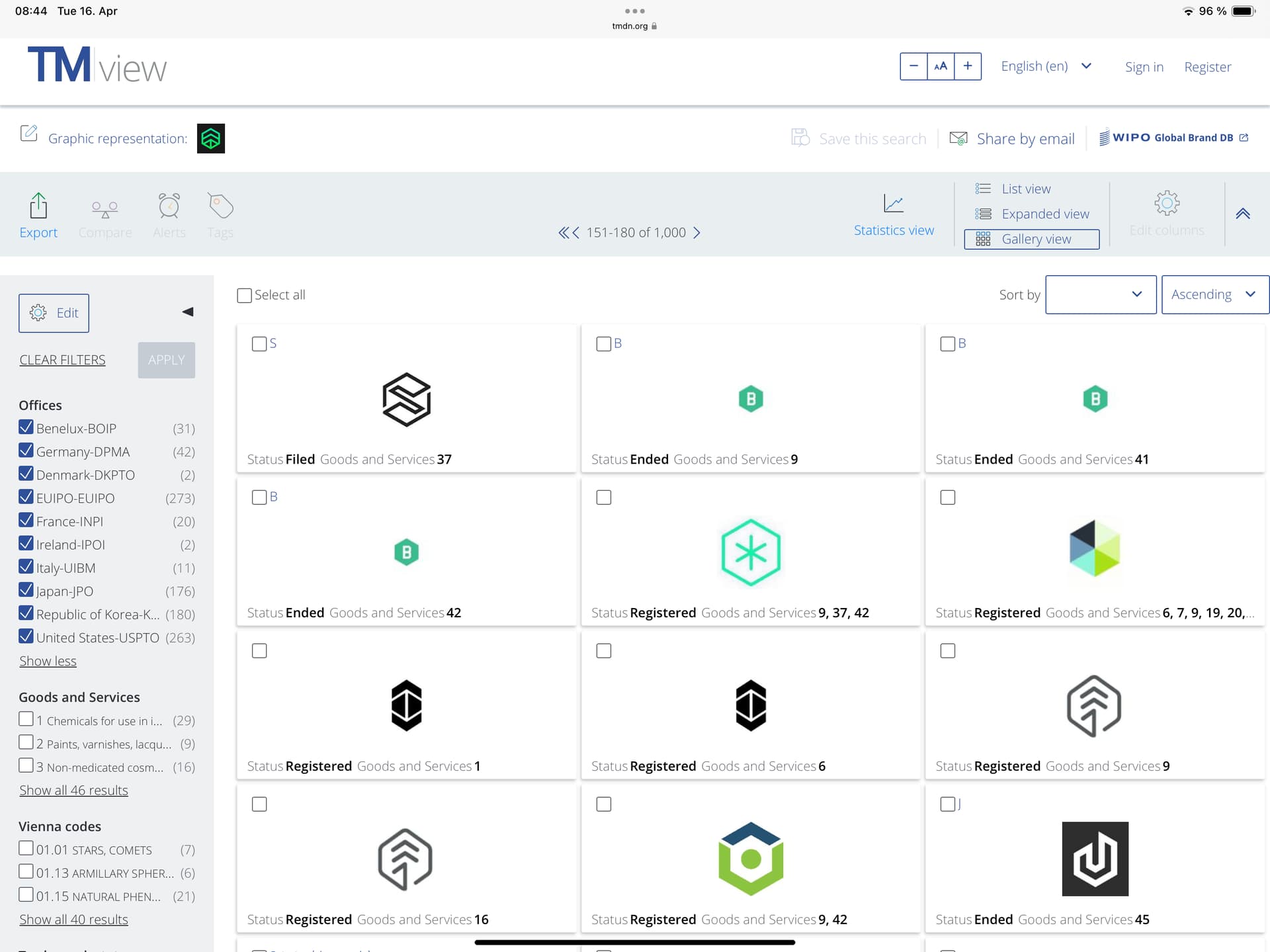1270x952 pixels.
Task: Check class 1 Chemicals filter
Action: [x=26, y=719]
